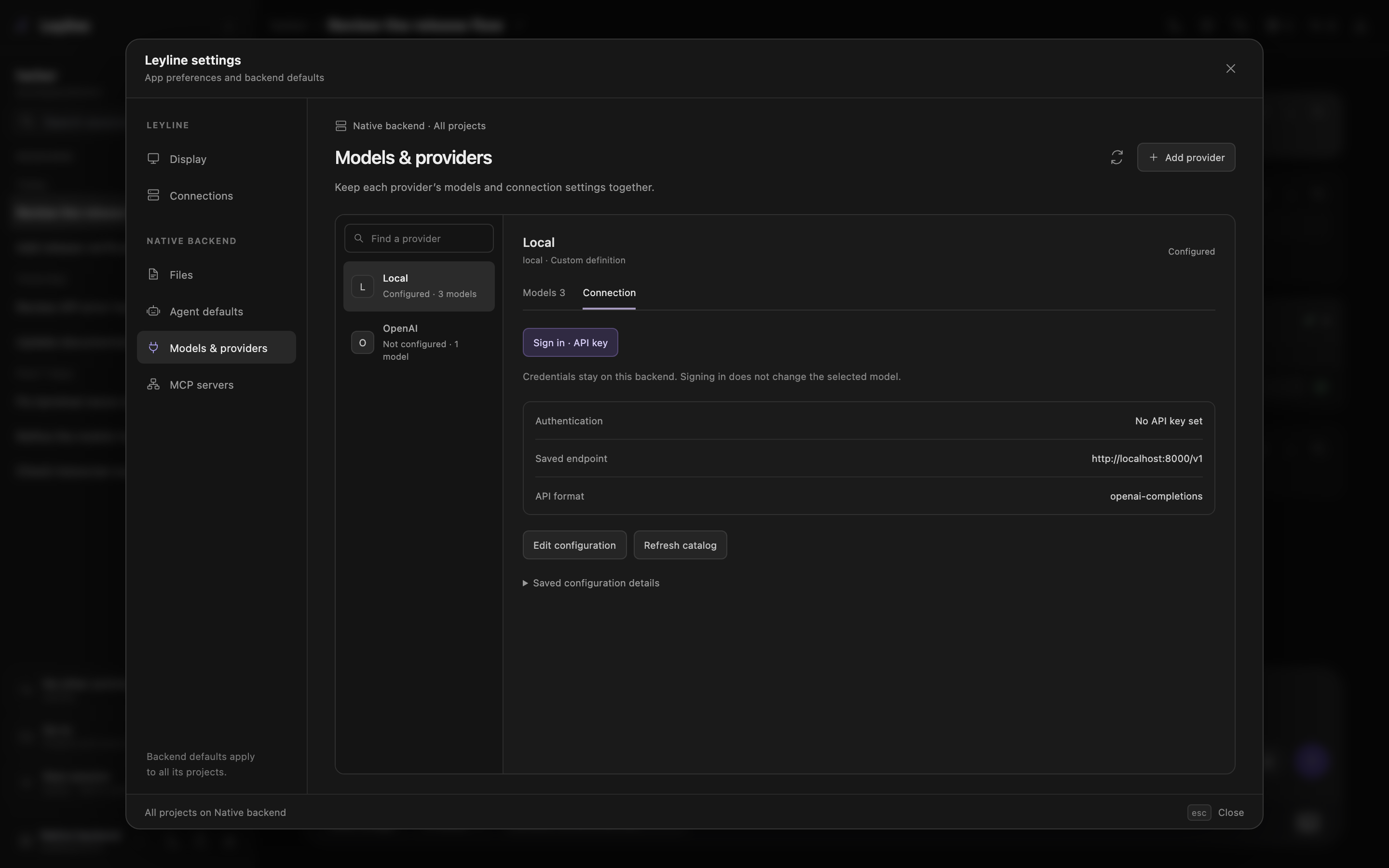The image size is (1389, 868).
Task: Click the MCP servers network icon
Action: 153,384
